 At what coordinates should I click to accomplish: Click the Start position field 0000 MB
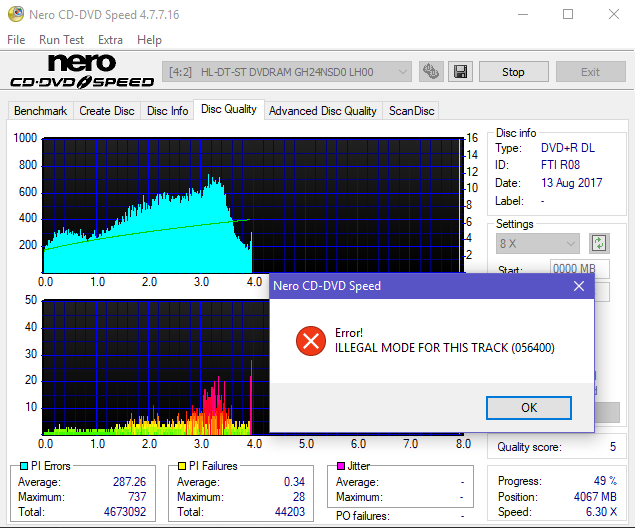click(x=580, y=268)
